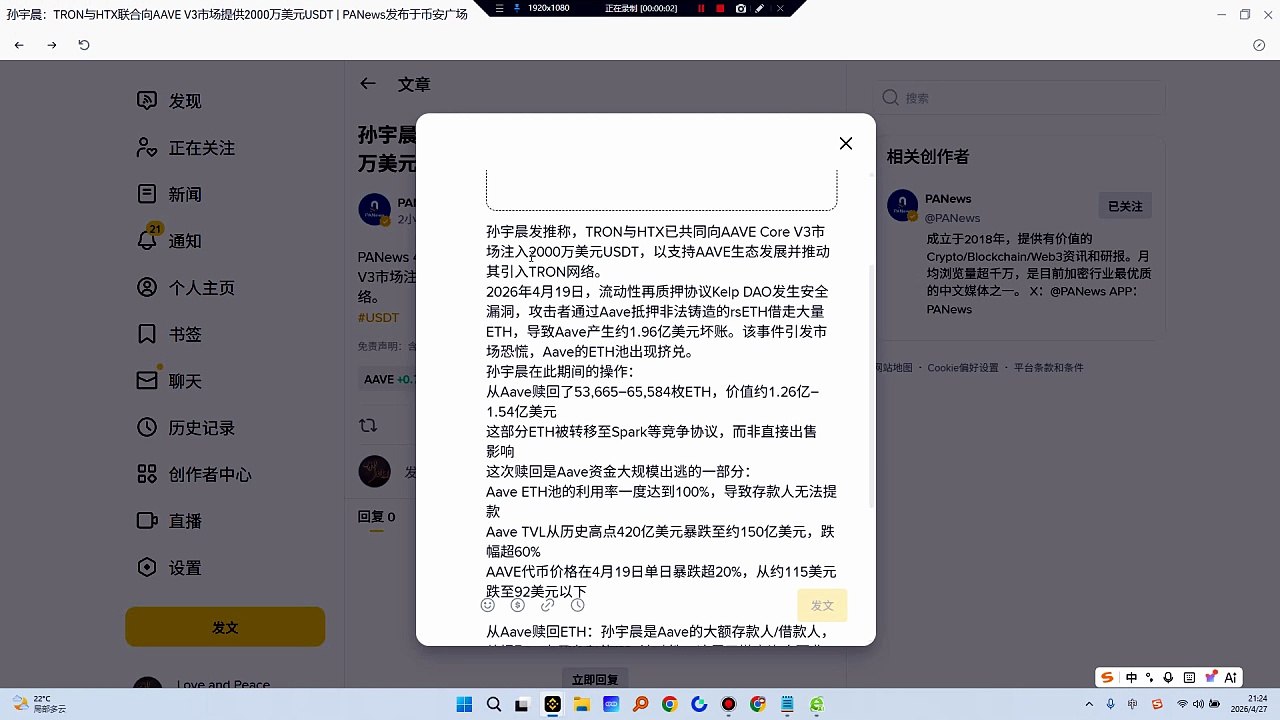Click the 书签 bookmark icon

pyautogui.click(x=147, y=334)
